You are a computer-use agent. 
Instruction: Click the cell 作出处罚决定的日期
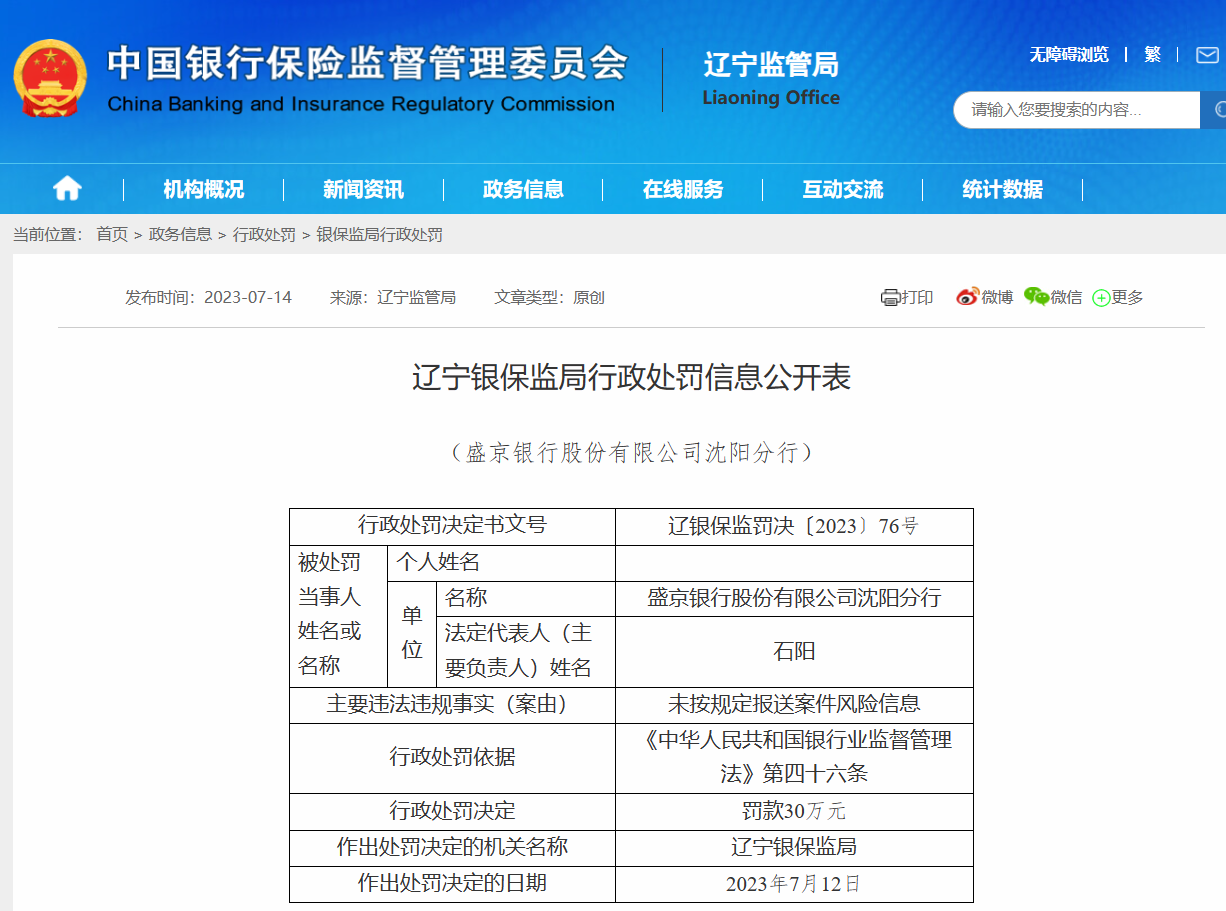(452, 884)
